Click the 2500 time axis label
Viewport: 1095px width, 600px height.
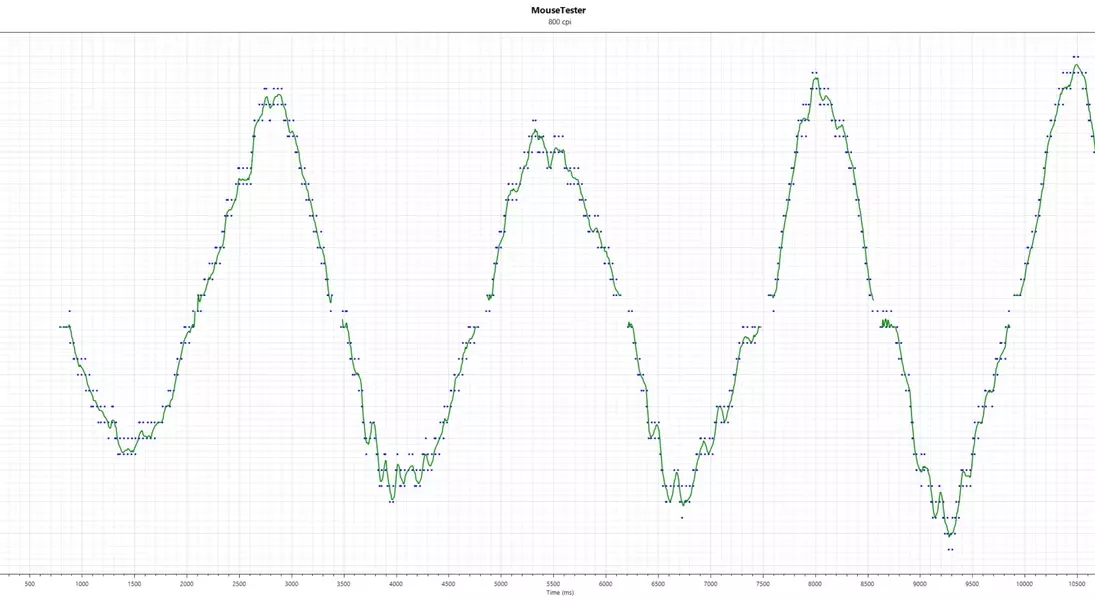(x=239, y=584)
